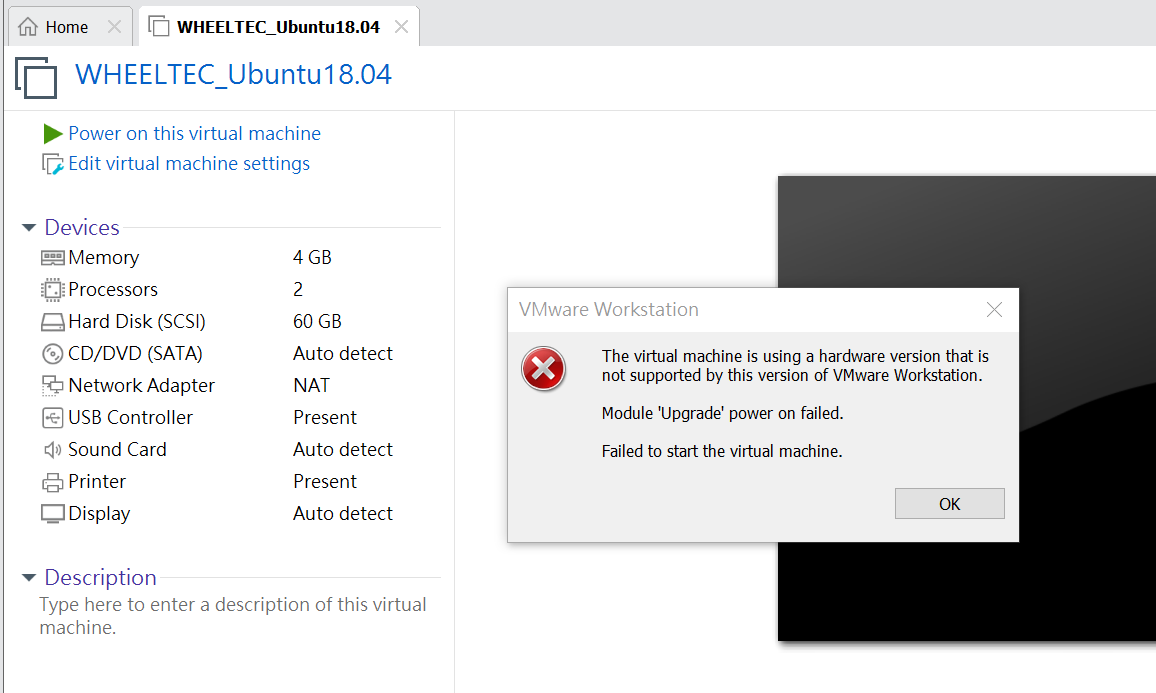Viewport: 1156px width, 693px height.
Task: Click the 60 GB disk value
Action: (317, 322)
